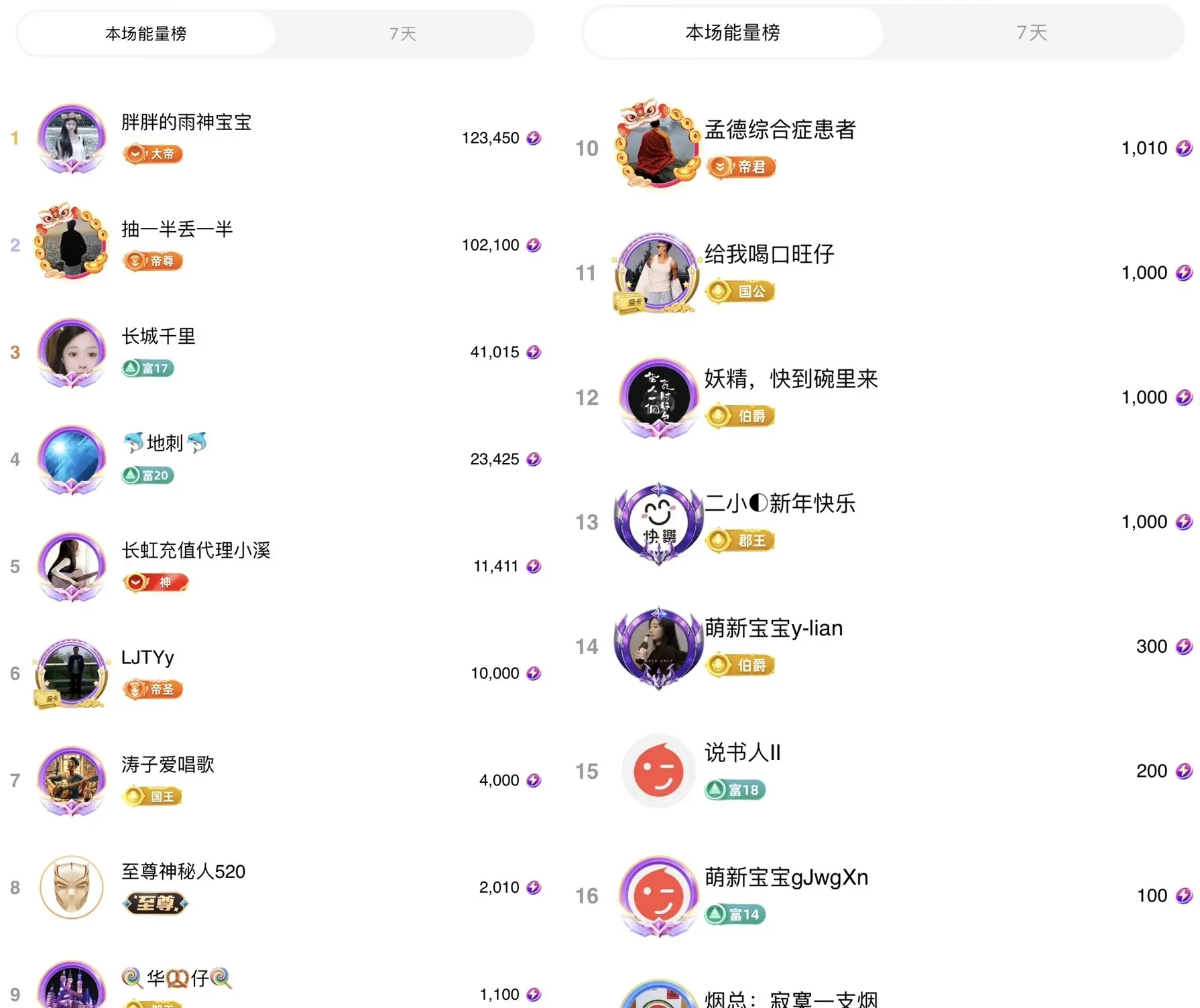
Task: Click energy icon in 给我喝口旺仔 row
Action: pos(1185,273)
